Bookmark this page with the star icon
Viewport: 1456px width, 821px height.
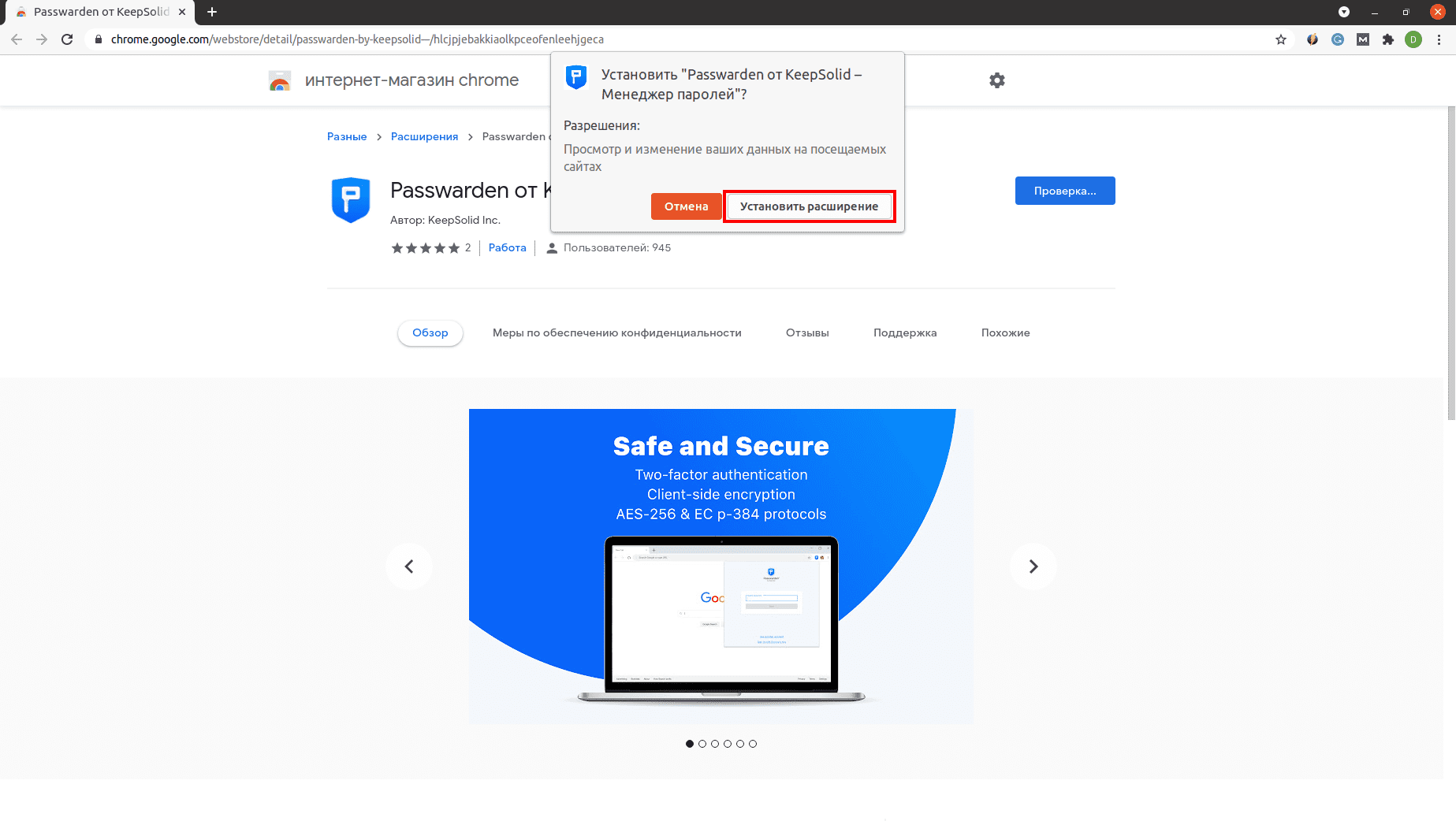tap(1281, 39)
